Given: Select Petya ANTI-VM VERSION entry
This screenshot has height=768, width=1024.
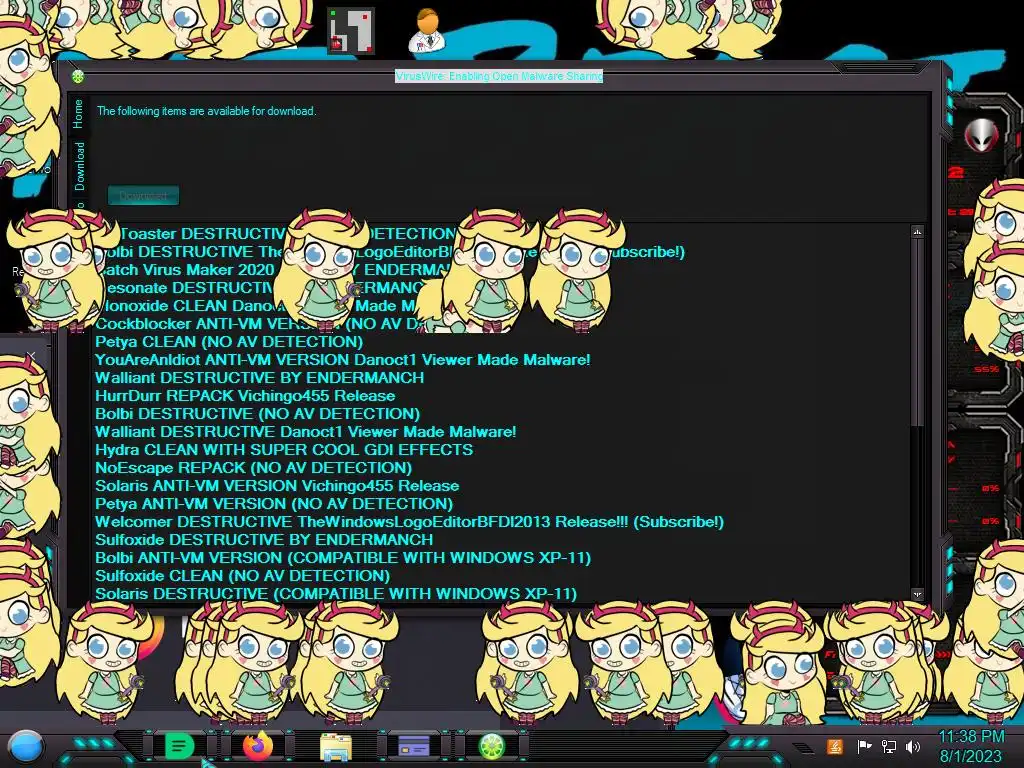Looking at the screenshot, I should pyautogui.click(x=274, y=504).
